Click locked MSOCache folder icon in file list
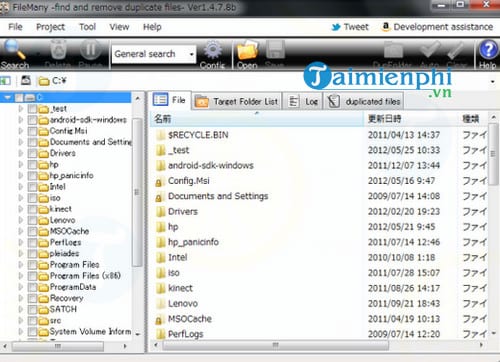 click(x=159, y=320)
